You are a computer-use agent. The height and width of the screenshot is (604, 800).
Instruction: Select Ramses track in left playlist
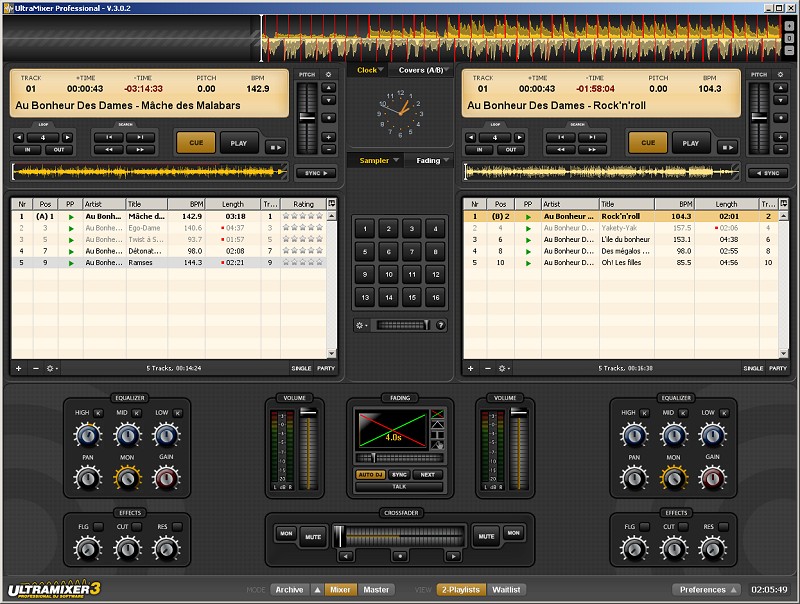coord(169,263)
